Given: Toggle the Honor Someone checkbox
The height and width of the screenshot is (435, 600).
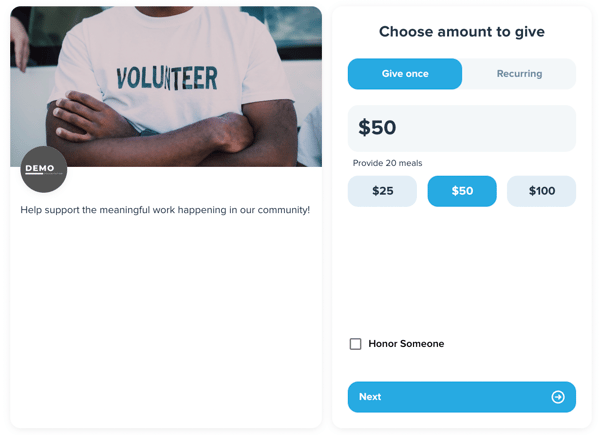Looking at the screenshot, I should 355,344.
